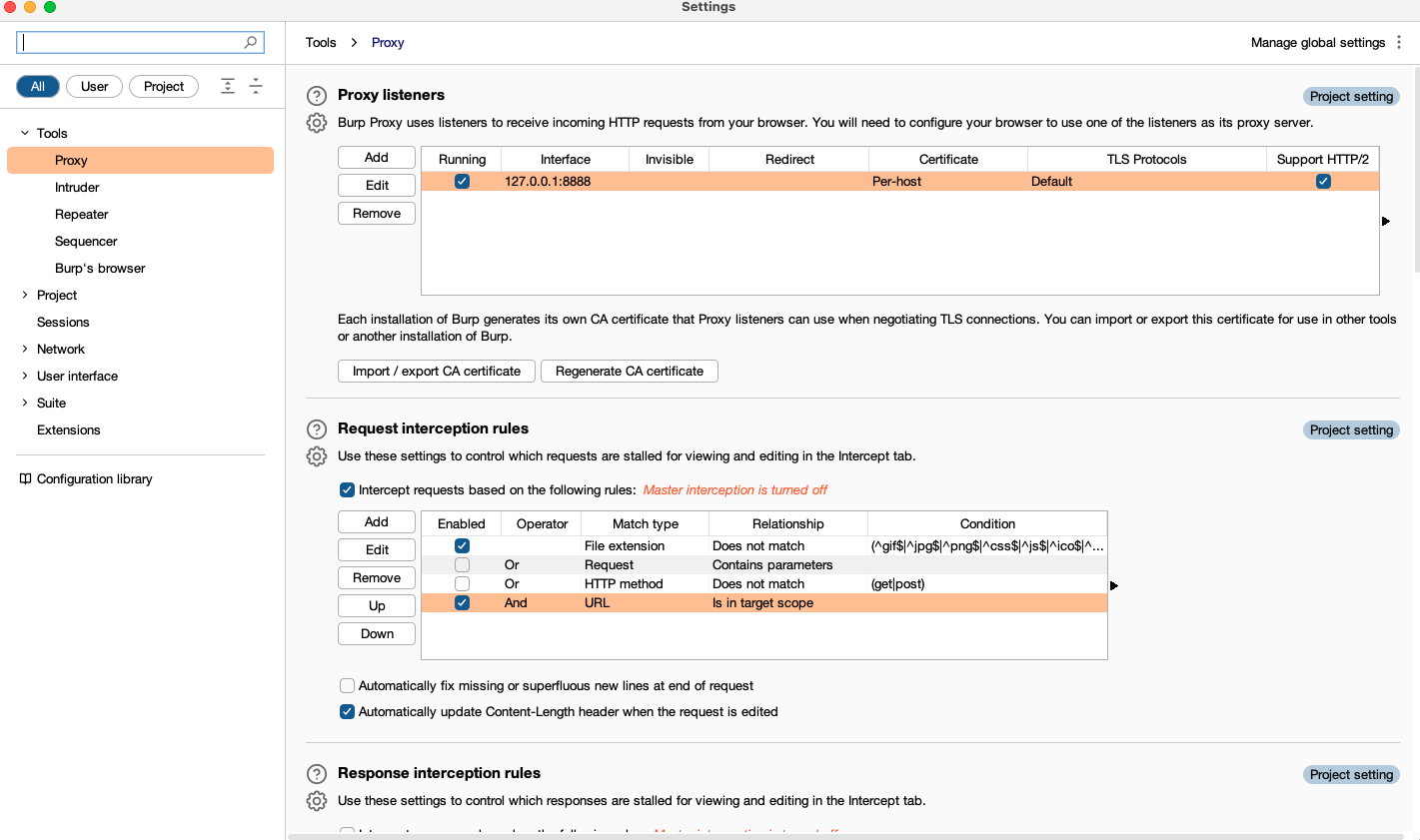Image resolution: width=1420 pixels, height=840 pixels.
Task: Sort listeners by Interface column header
Action: pyautogui.click(x=566, y=159)
